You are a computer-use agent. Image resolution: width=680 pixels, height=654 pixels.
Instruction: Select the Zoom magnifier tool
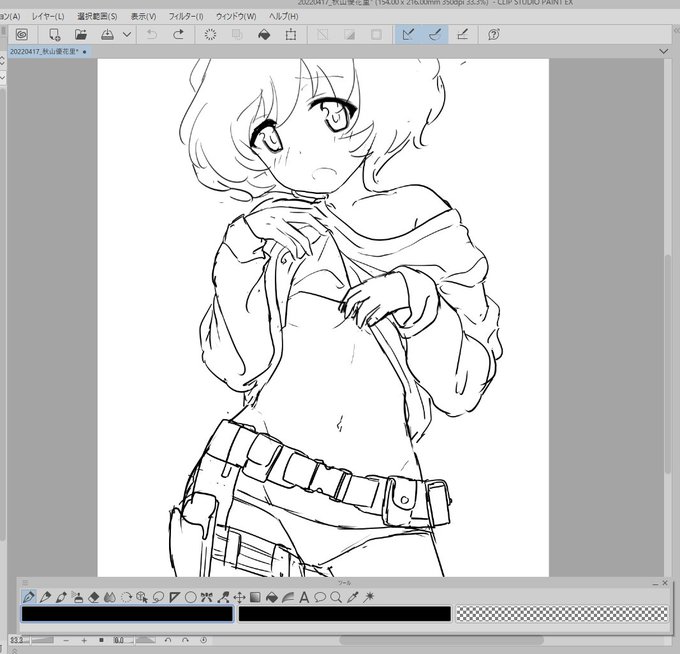[x=336, y=597]
